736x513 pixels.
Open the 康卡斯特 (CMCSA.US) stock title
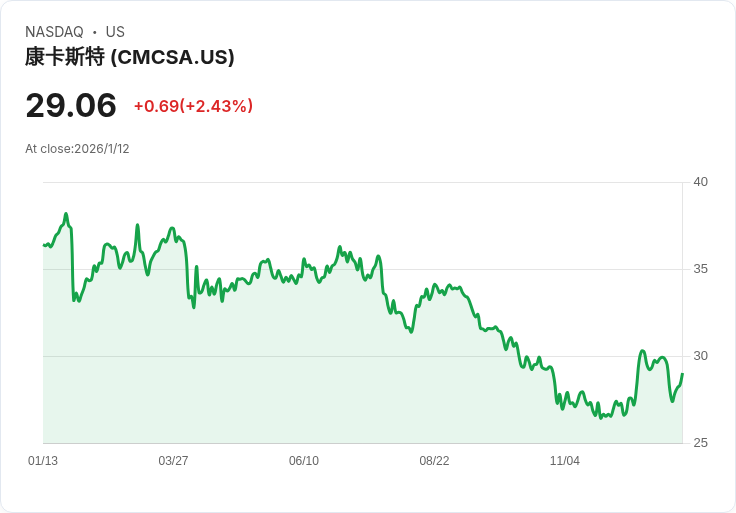pyautogui.click(x=130, y=57)
